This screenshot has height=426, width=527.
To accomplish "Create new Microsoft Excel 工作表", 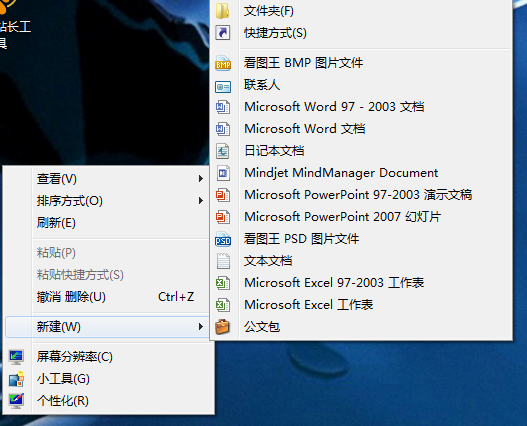I will coord(361,305).
